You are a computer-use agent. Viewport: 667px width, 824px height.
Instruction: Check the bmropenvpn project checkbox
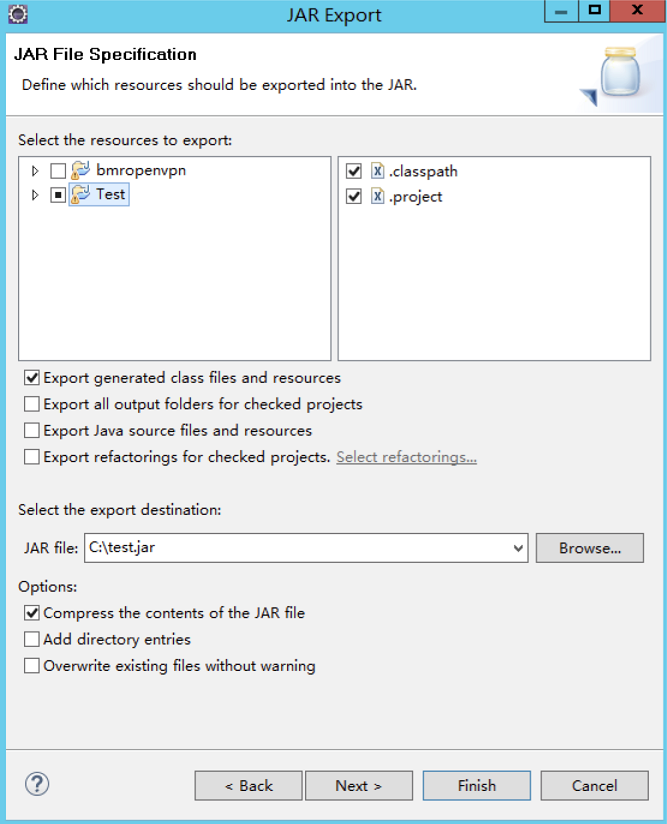click(58, 171)
